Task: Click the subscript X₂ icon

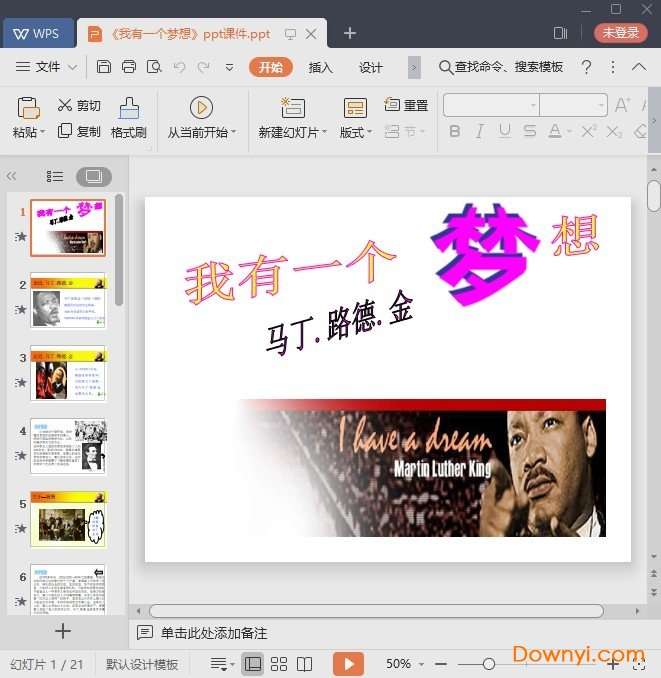Action: [x=614, y=131]
